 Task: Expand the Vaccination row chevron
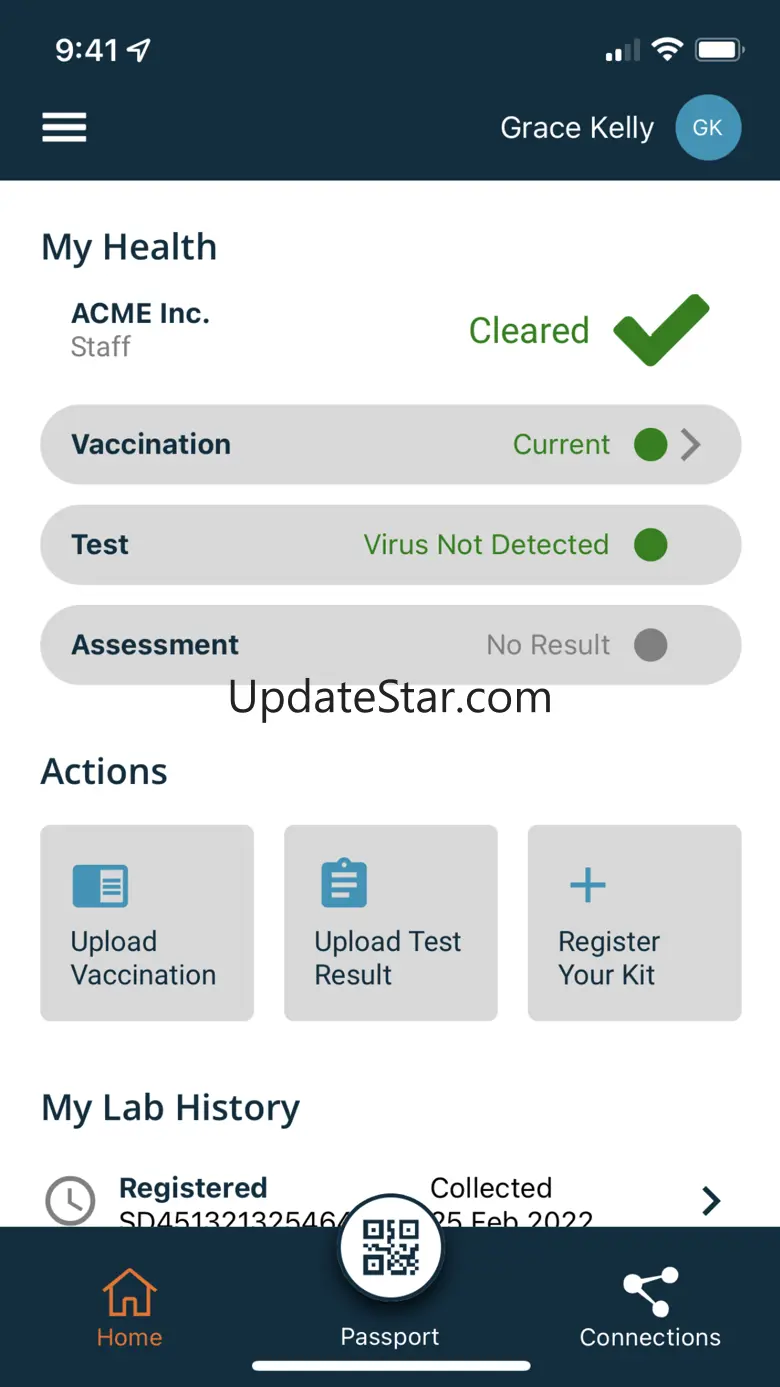(691, 445)
